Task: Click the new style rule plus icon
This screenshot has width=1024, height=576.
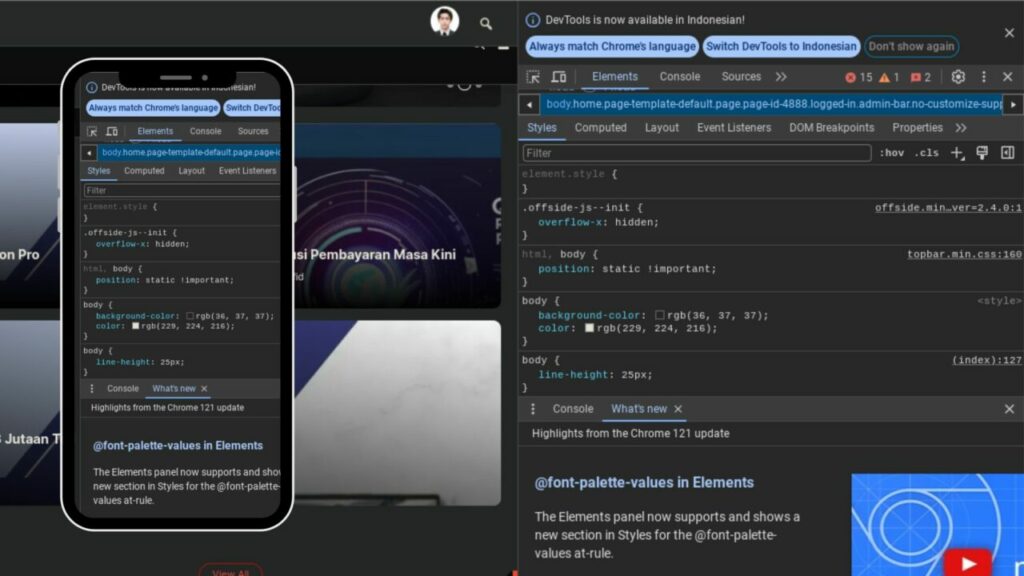Action: (956, 152)
